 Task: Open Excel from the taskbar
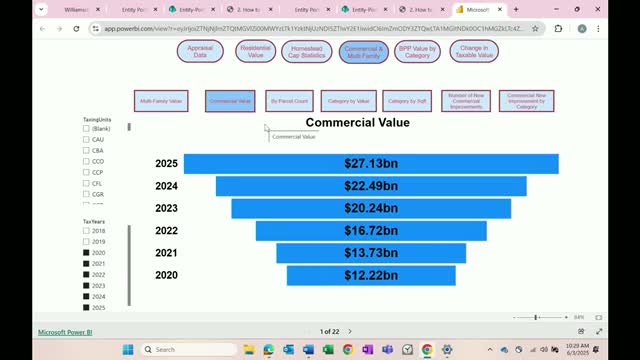pos(328,349)
